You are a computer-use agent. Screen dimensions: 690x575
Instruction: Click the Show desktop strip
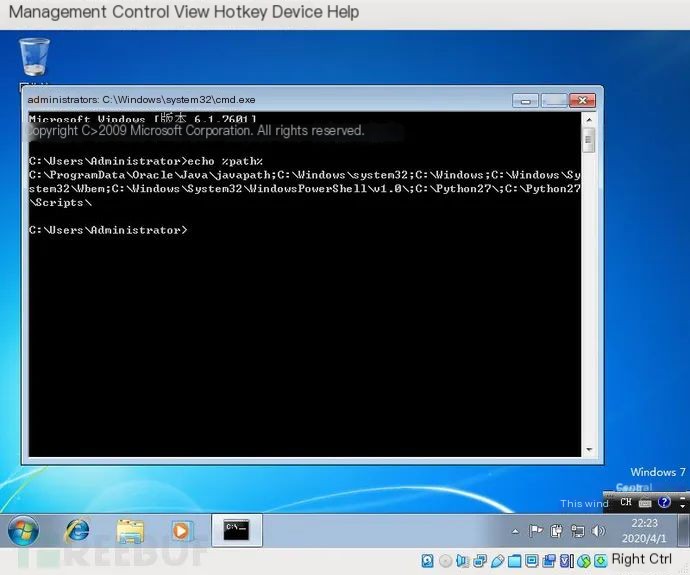683,531
